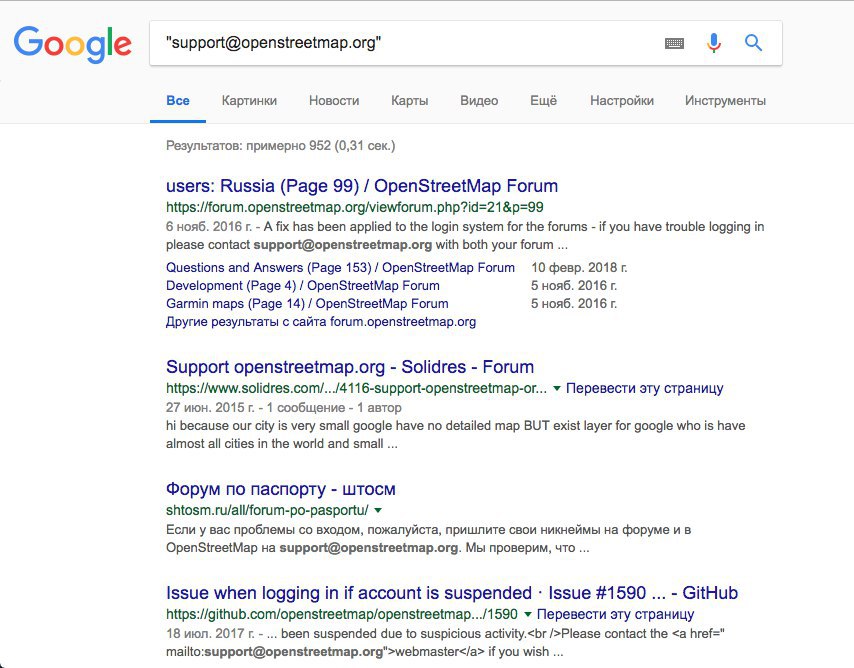854x668 pixels.
Task: Click the github.com/openstreetmap green URL
Action: click(342, 614)
